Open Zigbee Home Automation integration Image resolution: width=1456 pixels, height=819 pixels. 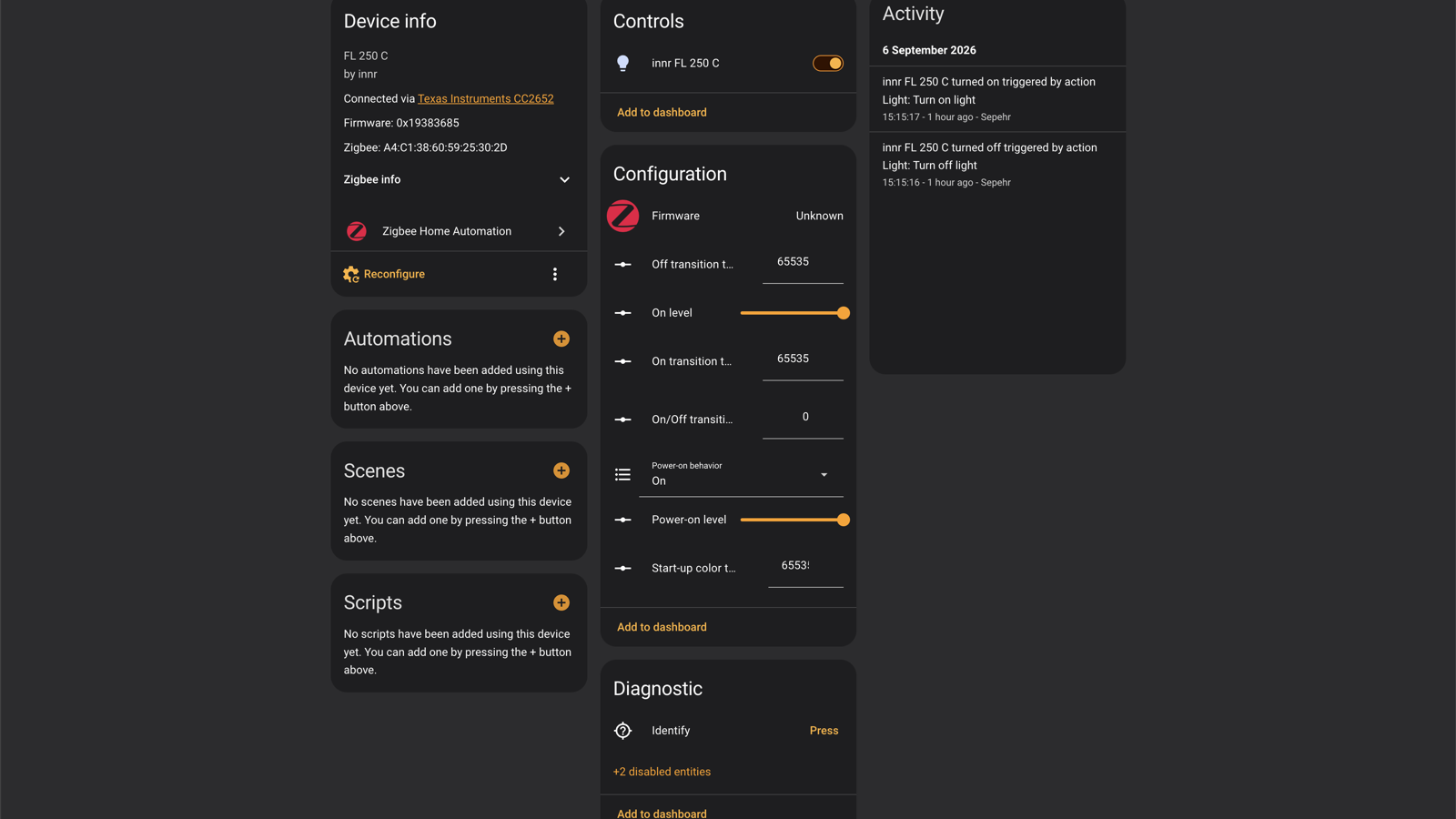tap(459, 231)
